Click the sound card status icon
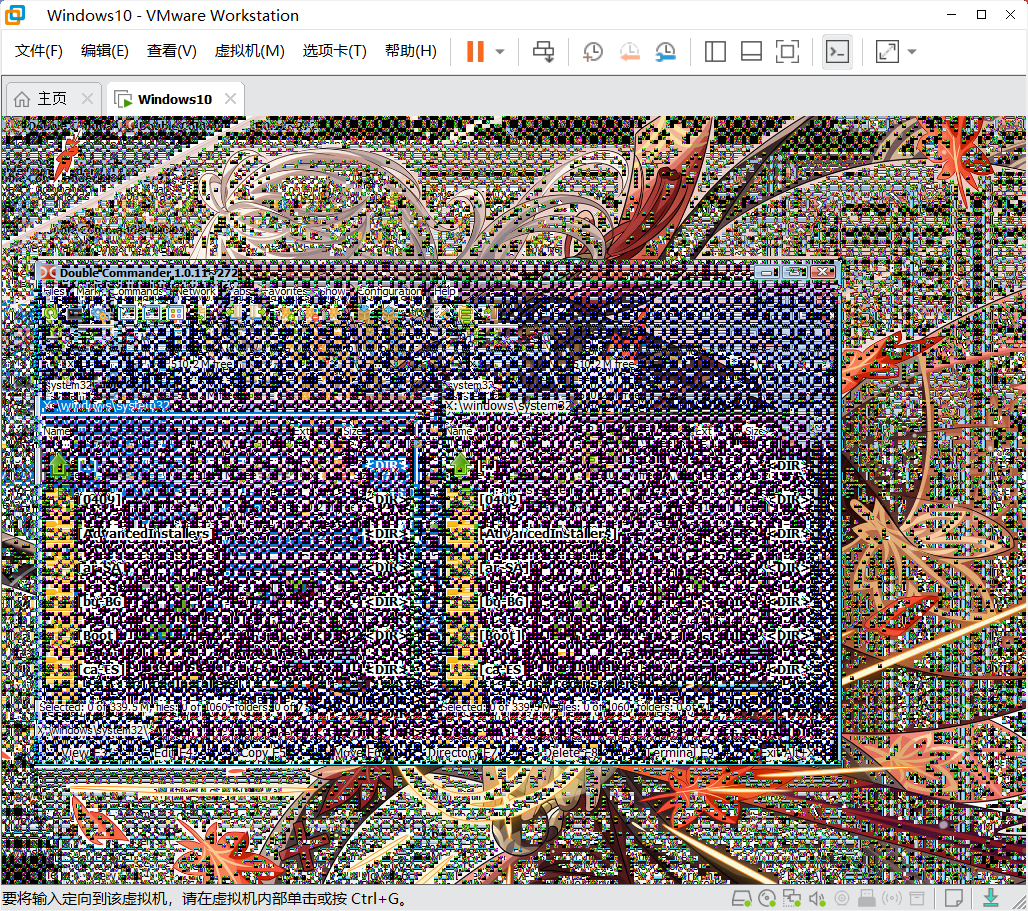 [x=817, y=898]
